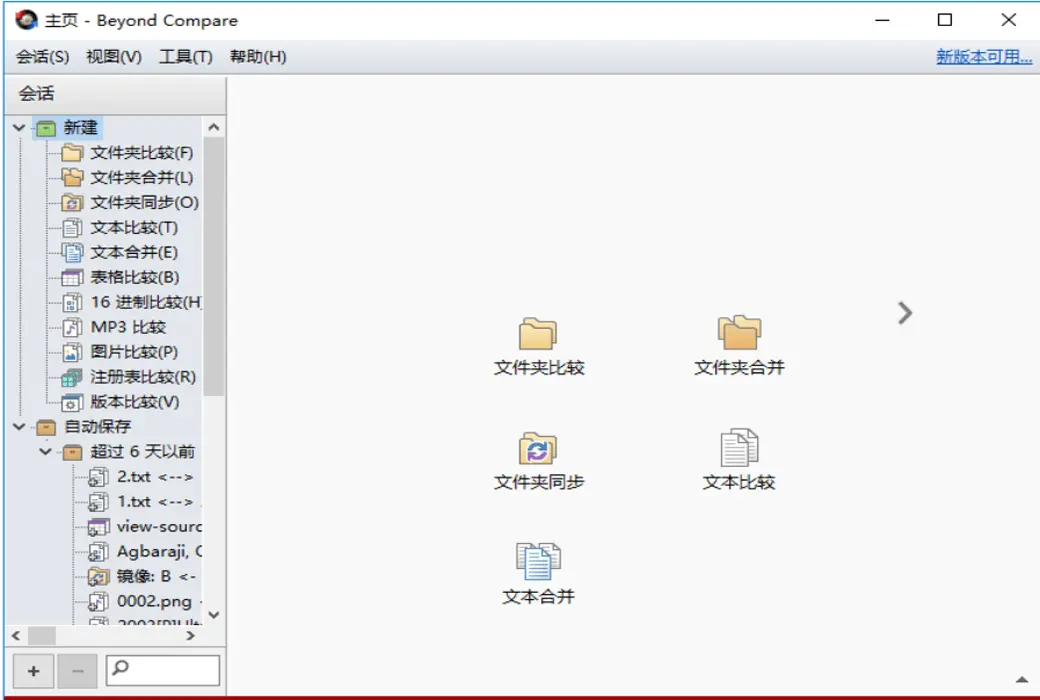Collapse the 超过 6 天以前 node
This screenshot has width=1040, height=700.
(x=45, y=452)
